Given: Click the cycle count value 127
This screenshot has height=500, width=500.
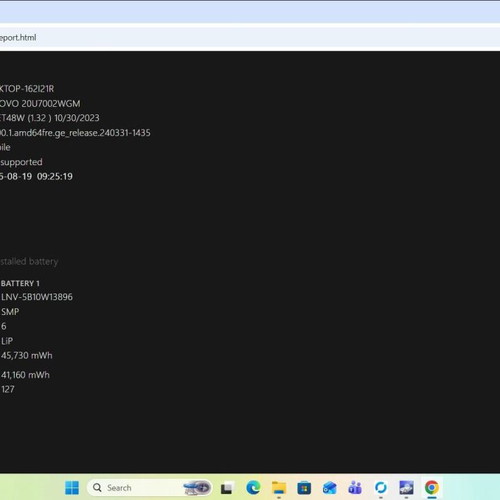Looking at the screenshot, I should 8,389.
